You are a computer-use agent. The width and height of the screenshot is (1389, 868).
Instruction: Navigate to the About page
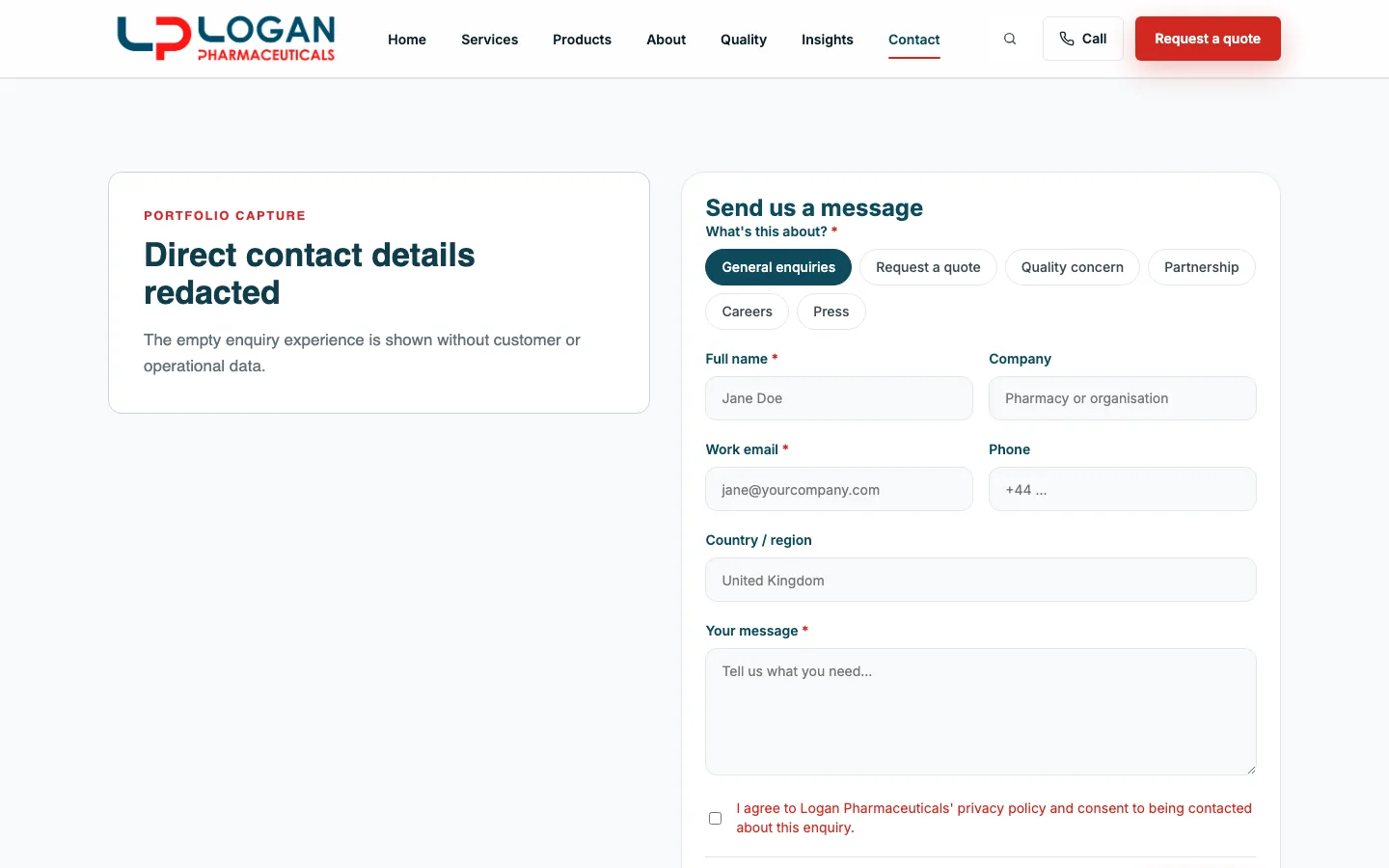tap(666, 40)
